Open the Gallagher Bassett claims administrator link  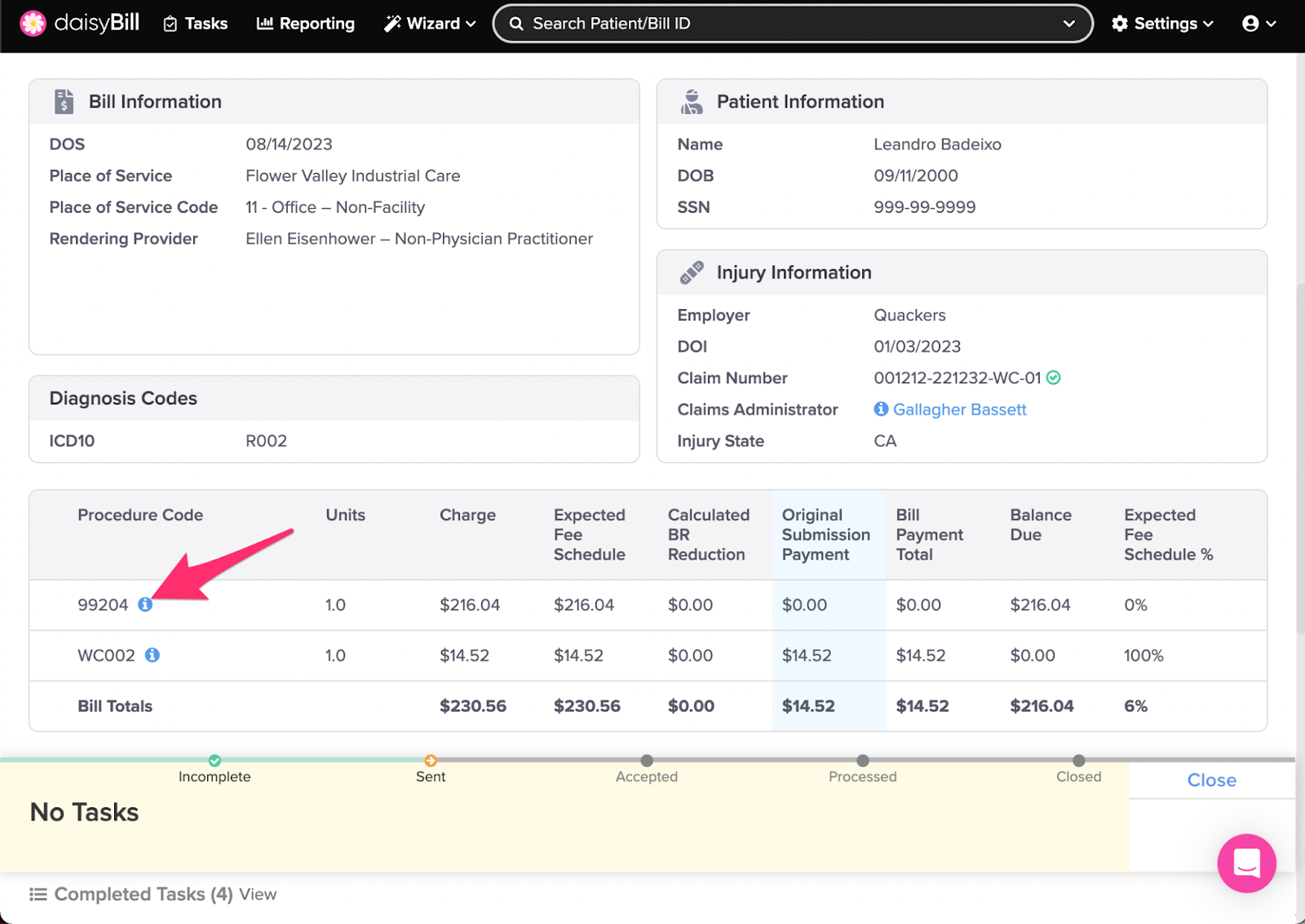point(959,409)
